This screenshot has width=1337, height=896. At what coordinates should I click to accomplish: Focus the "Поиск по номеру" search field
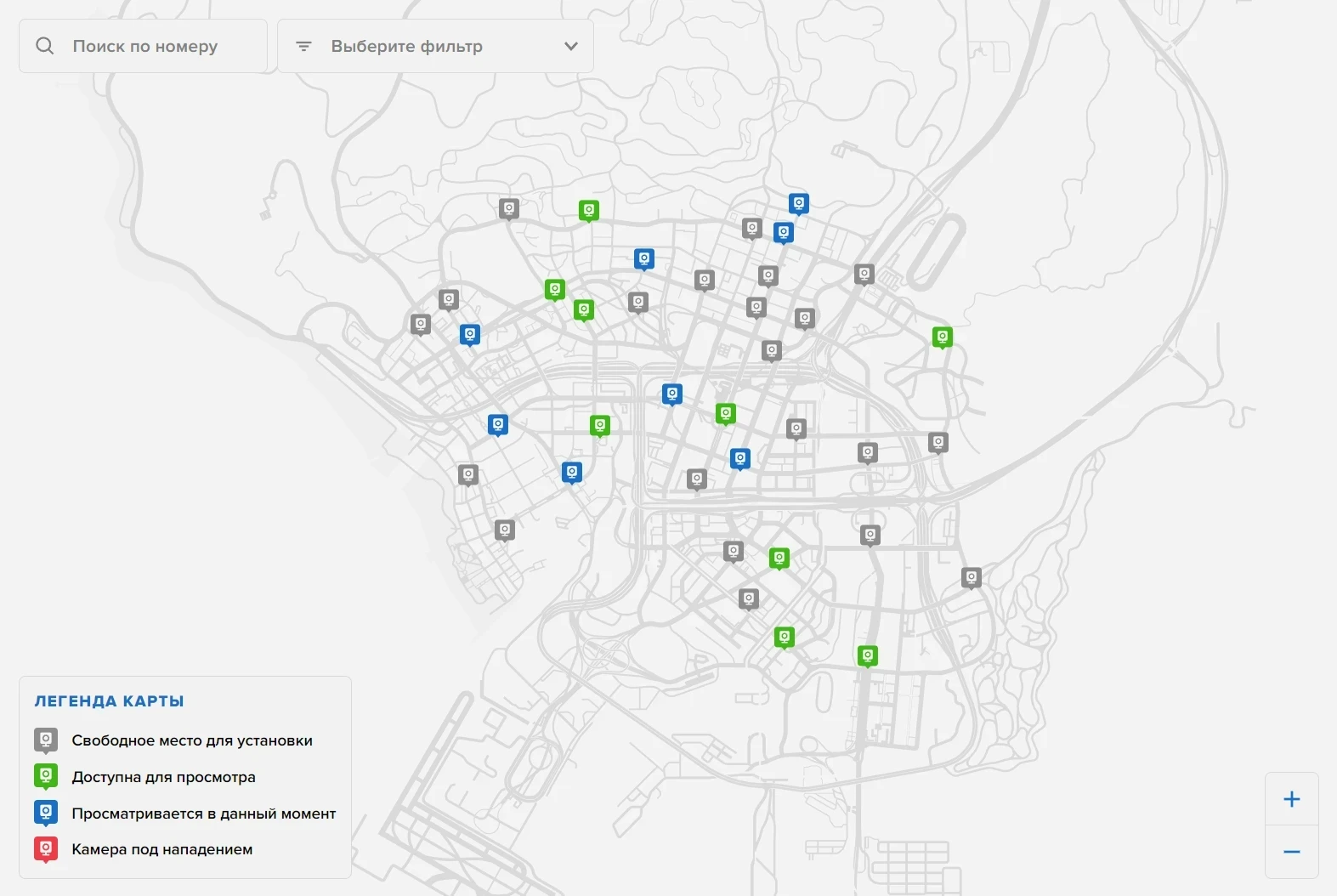(x=144, y=46)
